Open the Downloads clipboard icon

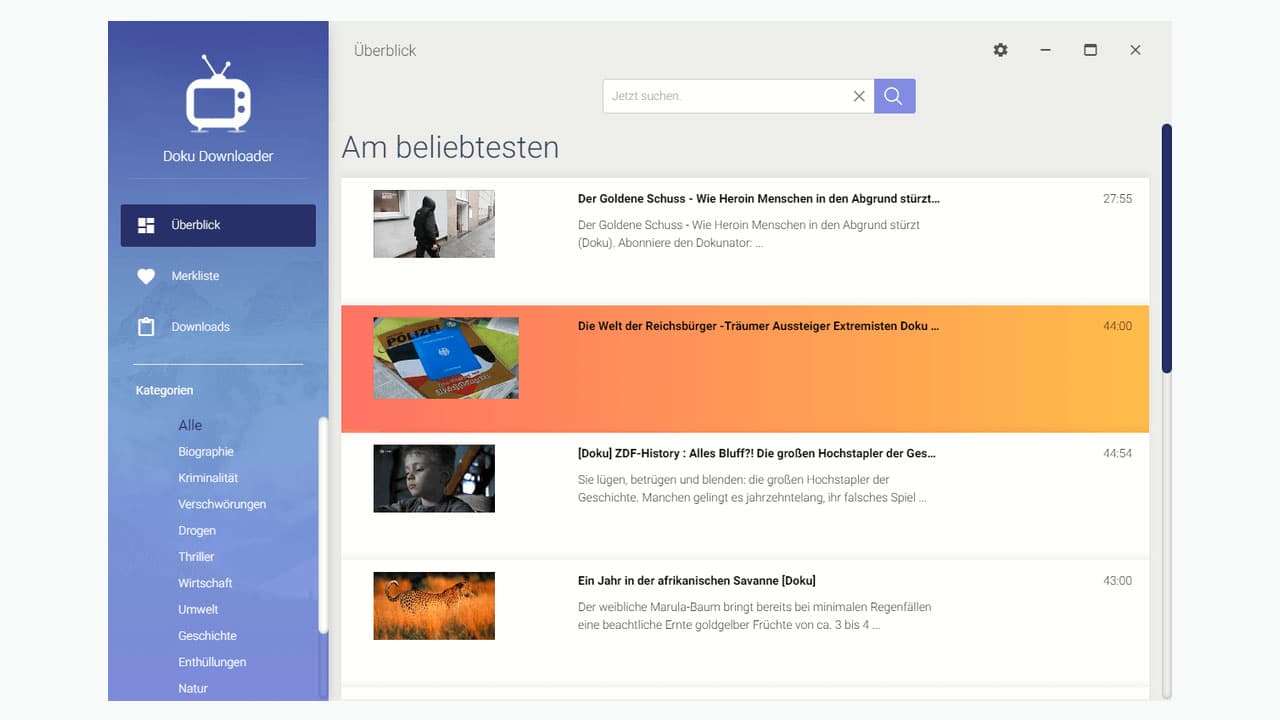point(145,326)
